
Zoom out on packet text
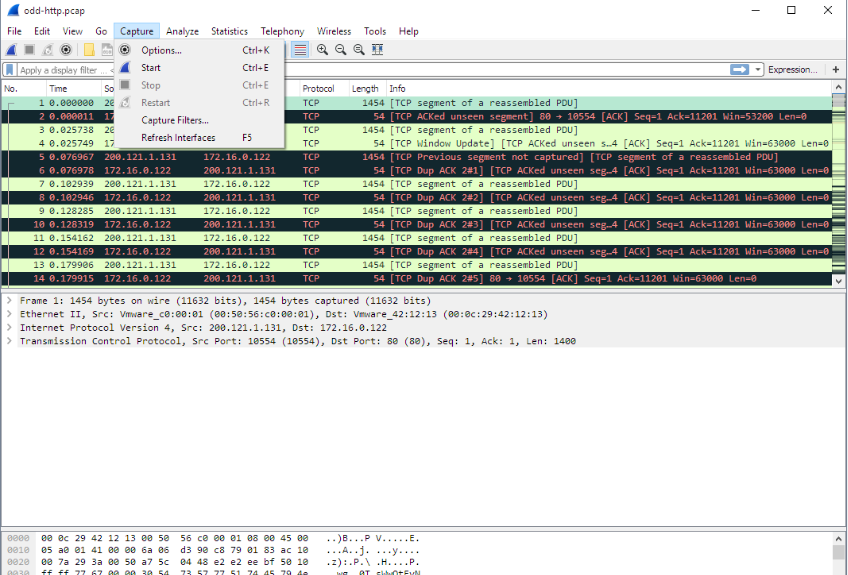click(341, 50)
